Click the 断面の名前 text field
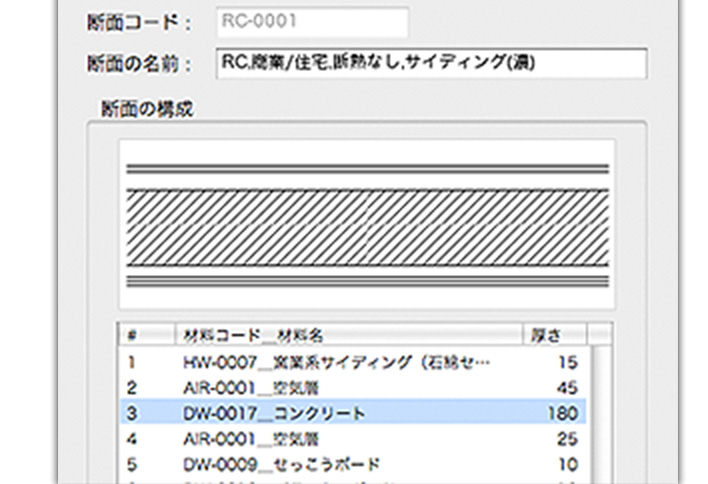 pos(430,63)
